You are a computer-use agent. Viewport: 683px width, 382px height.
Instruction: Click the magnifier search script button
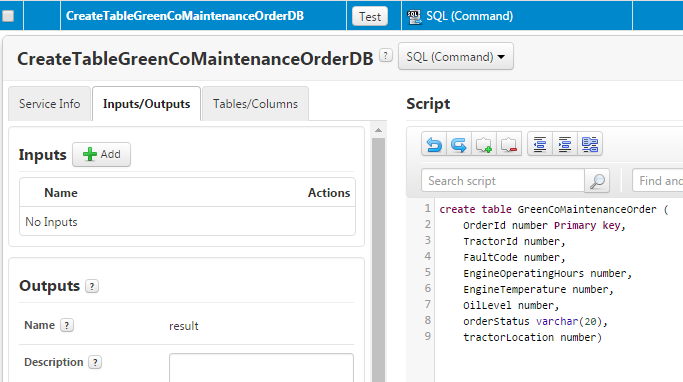(597, 181)
